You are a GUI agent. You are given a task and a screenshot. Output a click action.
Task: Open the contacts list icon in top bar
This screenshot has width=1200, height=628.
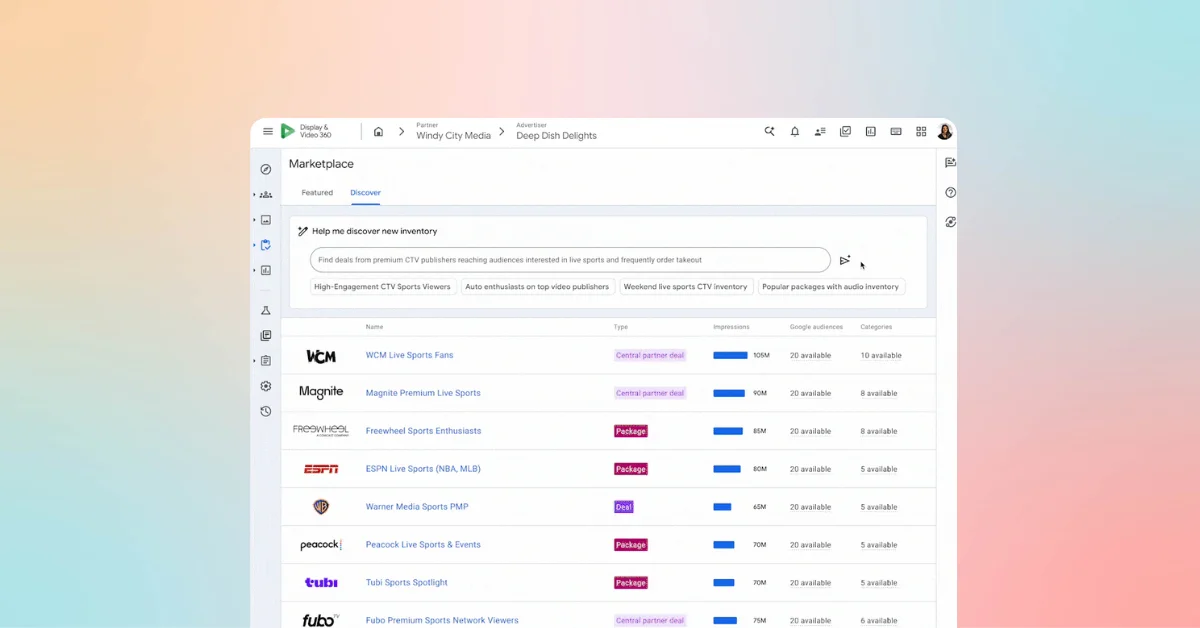[x=820, y=131]
